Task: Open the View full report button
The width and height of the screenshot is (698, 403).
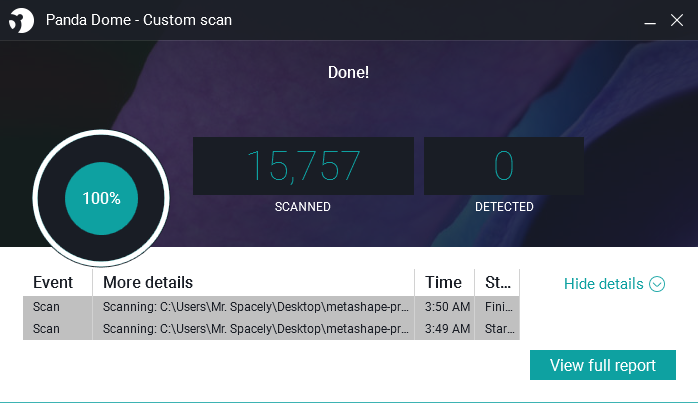Action: [x=603, y=365]
